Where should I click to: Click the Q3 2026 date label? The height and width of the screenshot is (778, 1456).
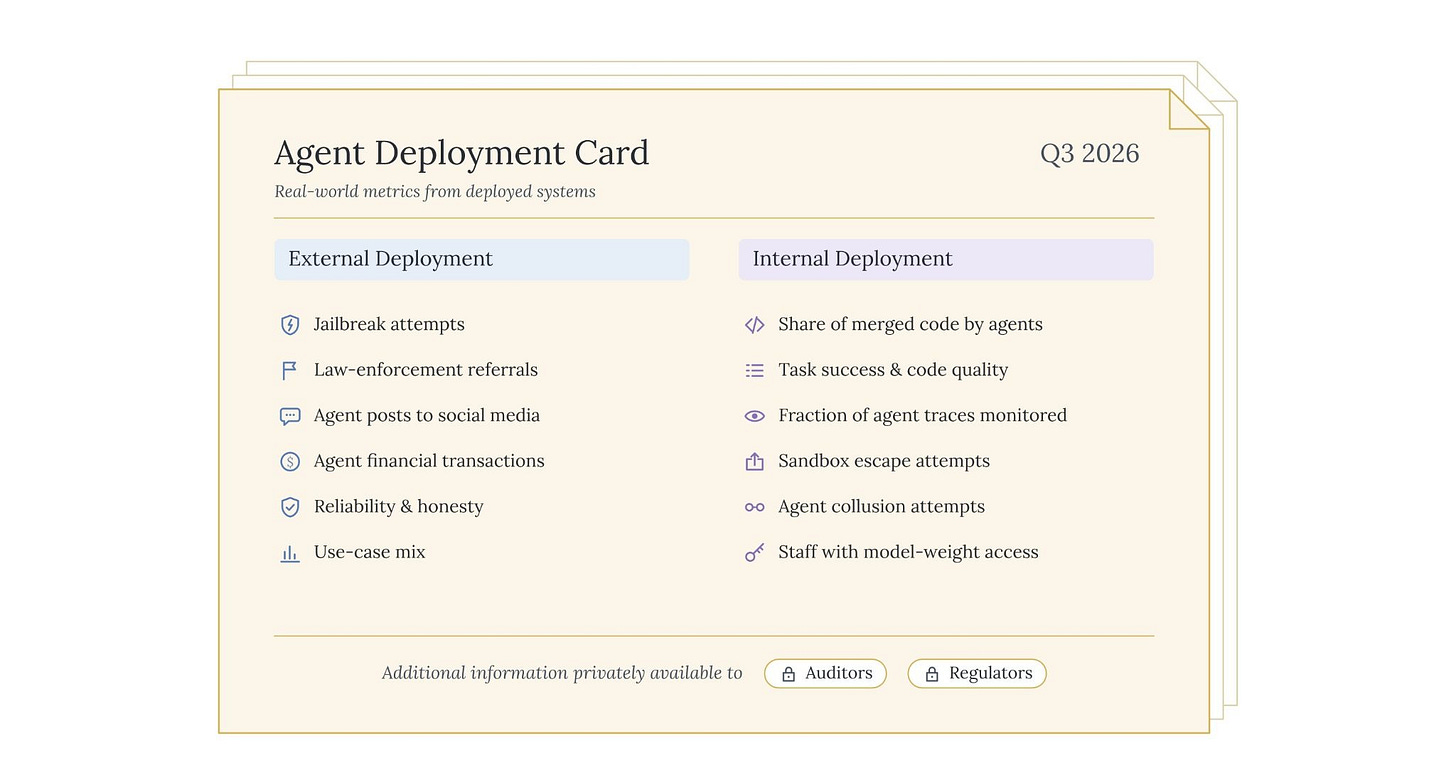(x=1090, y=153)
